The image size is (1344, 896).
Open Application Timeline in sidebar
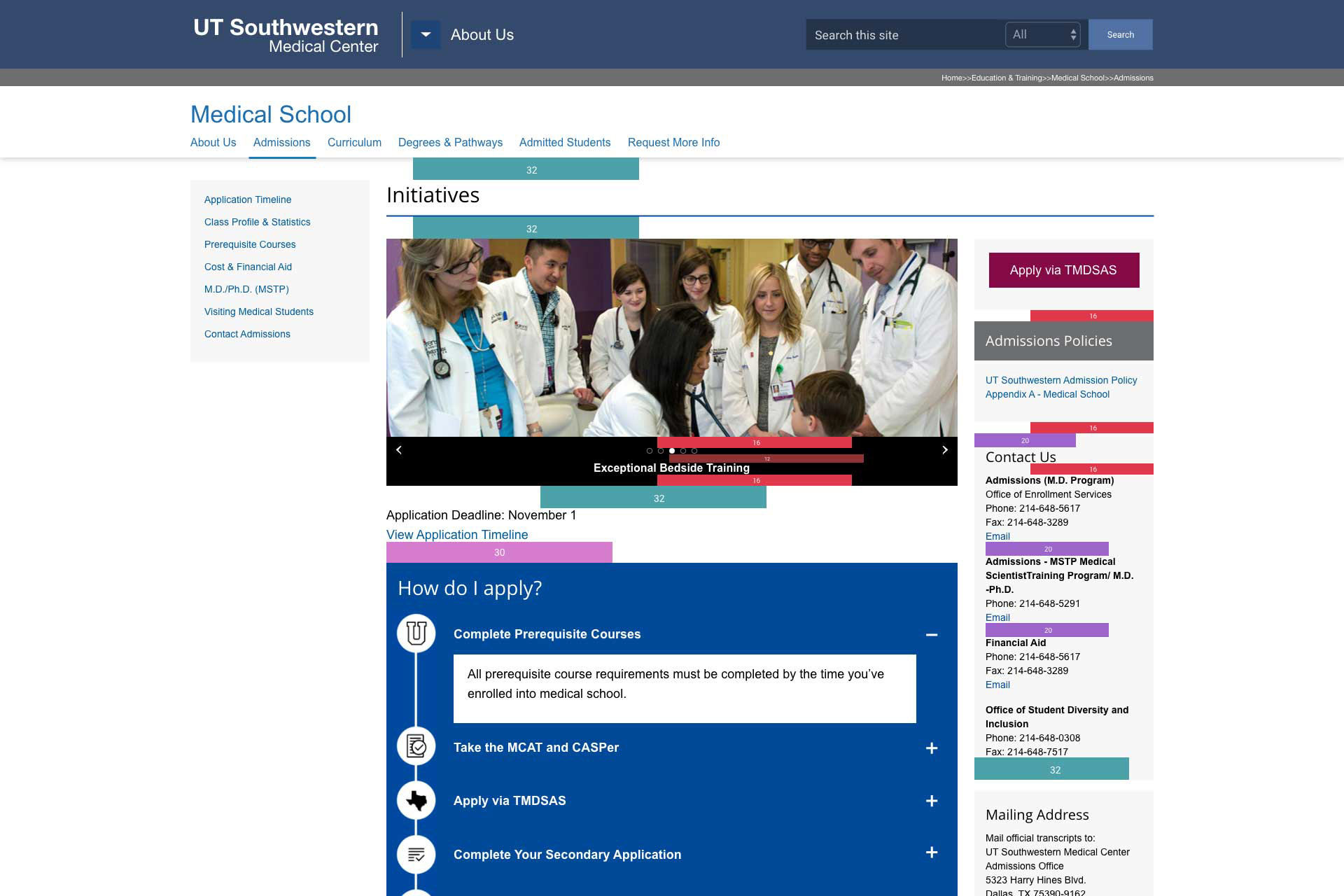pos(248,200)
